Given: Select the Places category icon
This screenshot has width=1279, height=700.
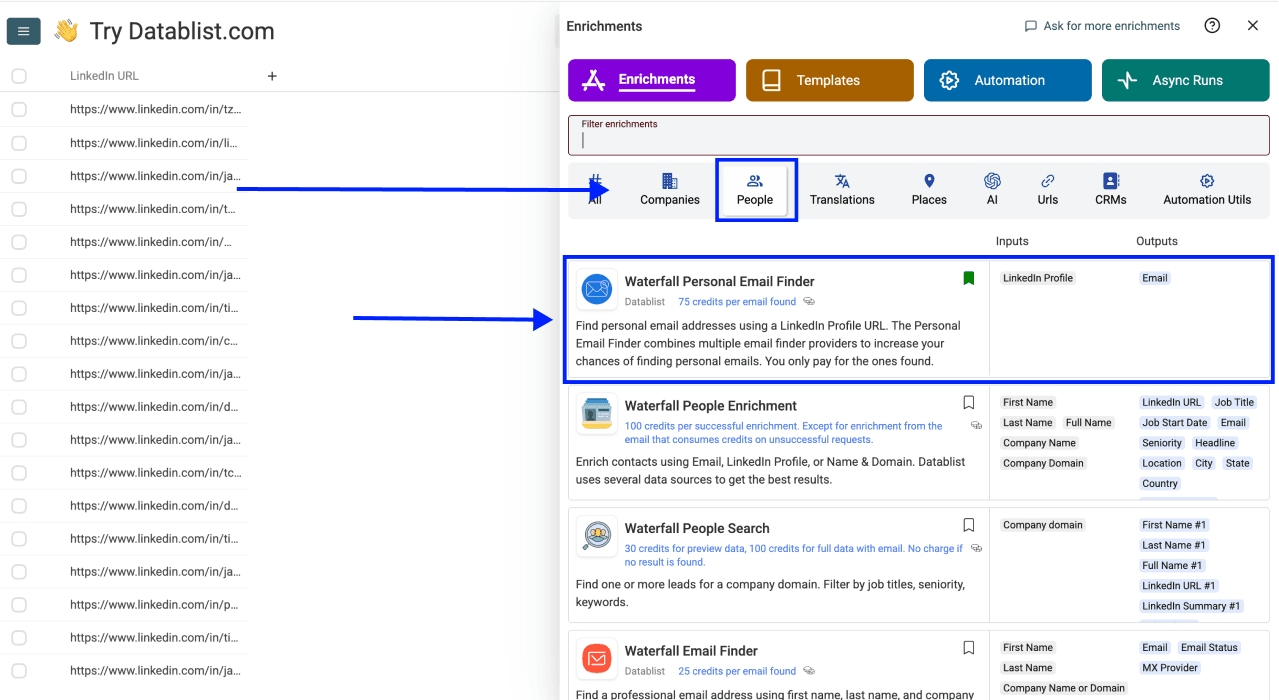Looking at the screenshot, I should click(928, 188).
